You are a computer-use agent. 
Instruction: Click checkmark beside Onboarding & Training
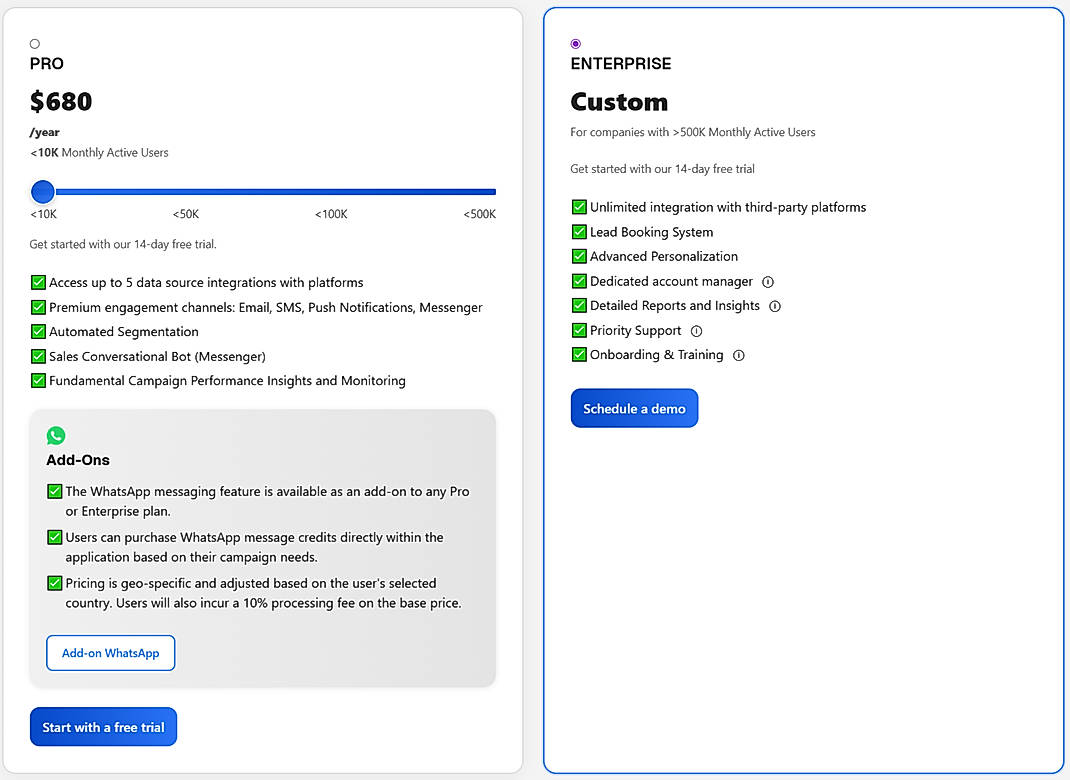(x=579, y=355)
